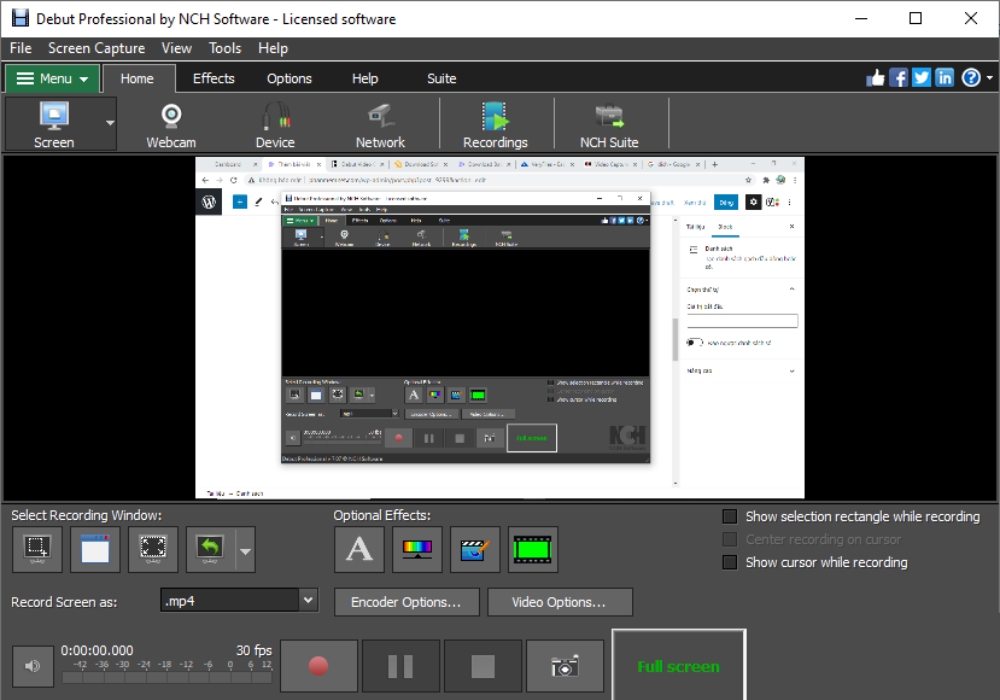Select Network capture source

380,126
